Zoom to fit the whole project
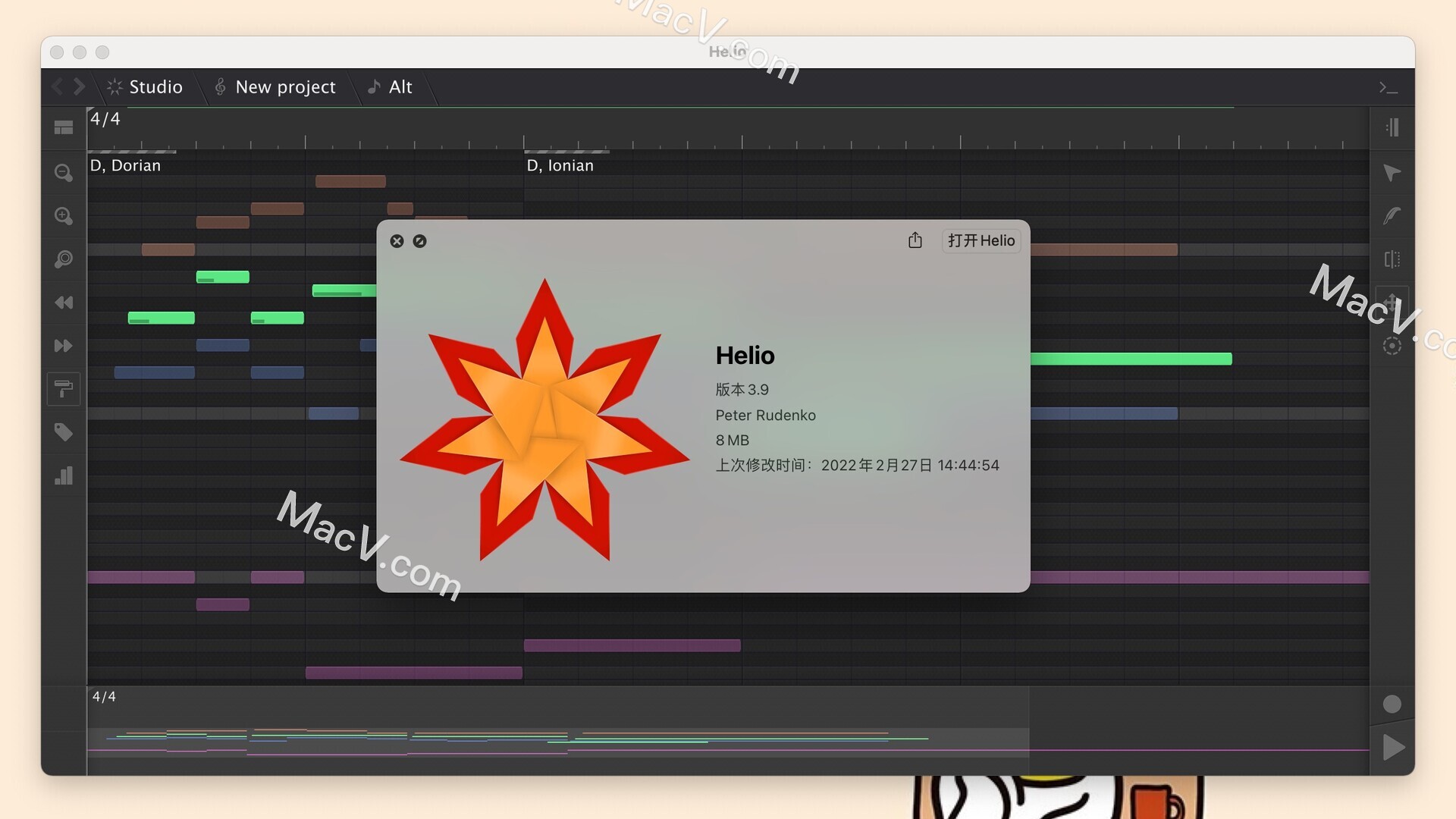1456x819 pixels. (x=64, y=259)
